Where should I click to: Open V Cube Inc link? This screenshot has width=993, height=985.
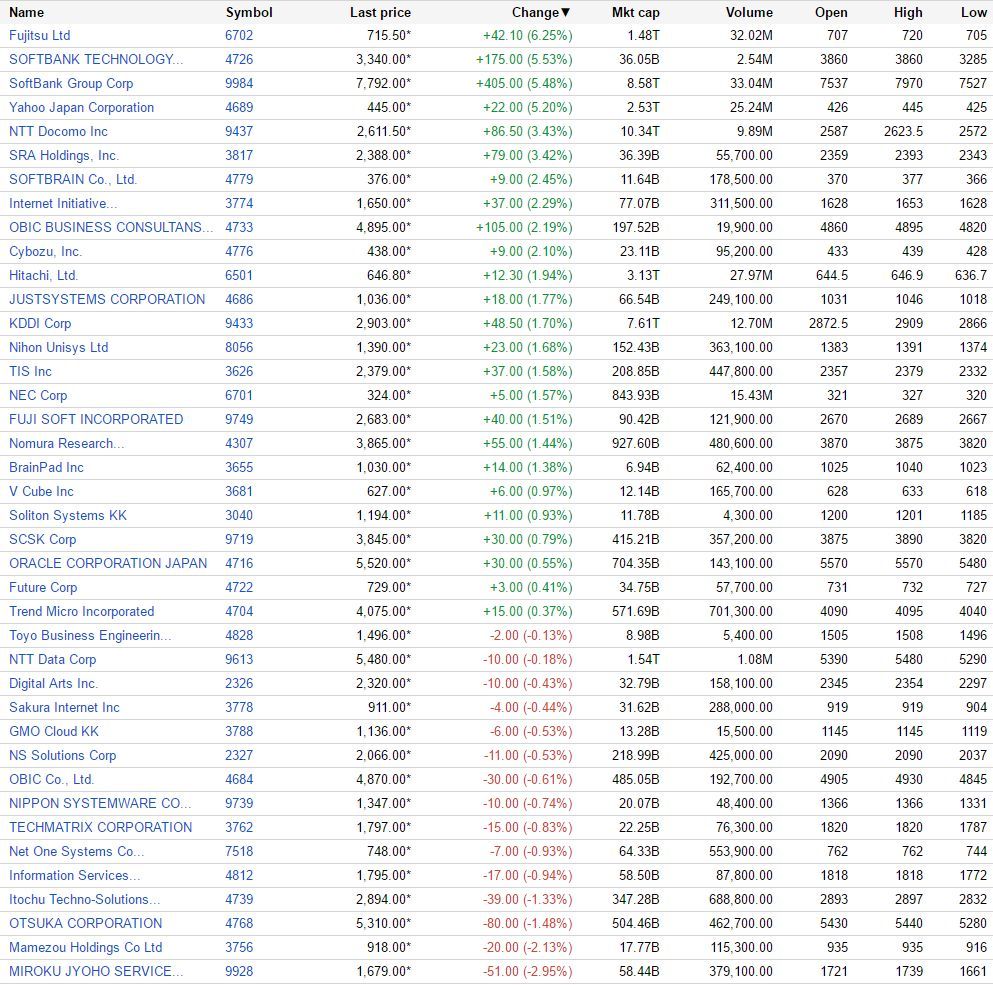(x=41, y=492)
